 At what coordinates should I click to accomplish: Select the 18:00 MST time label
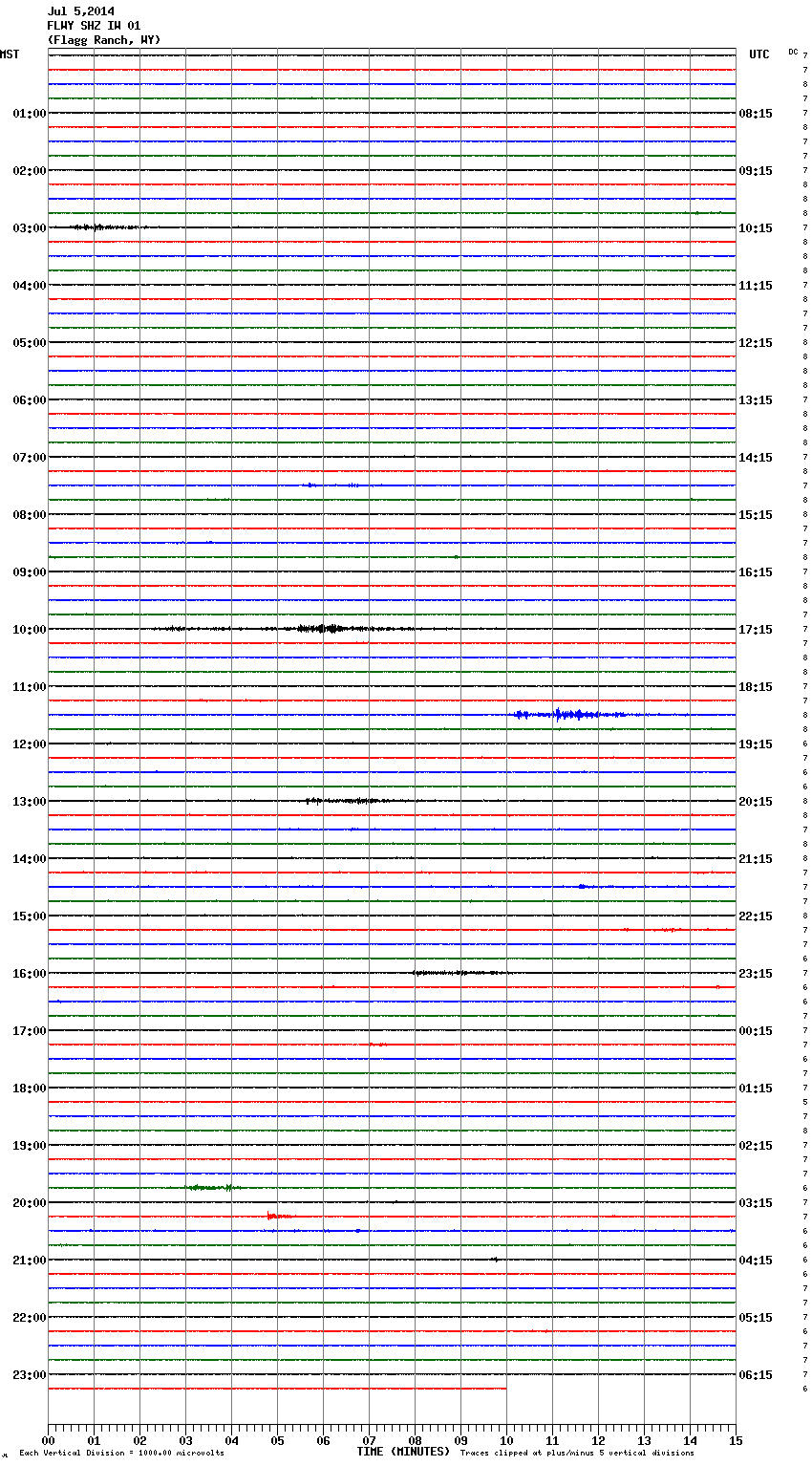click(29, 1089)
